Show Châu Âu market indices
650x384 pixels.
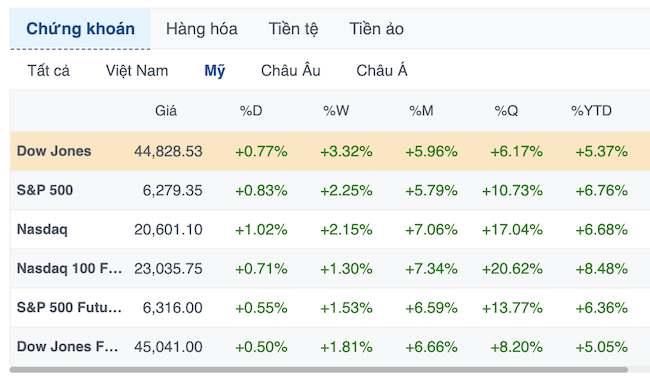291,70
